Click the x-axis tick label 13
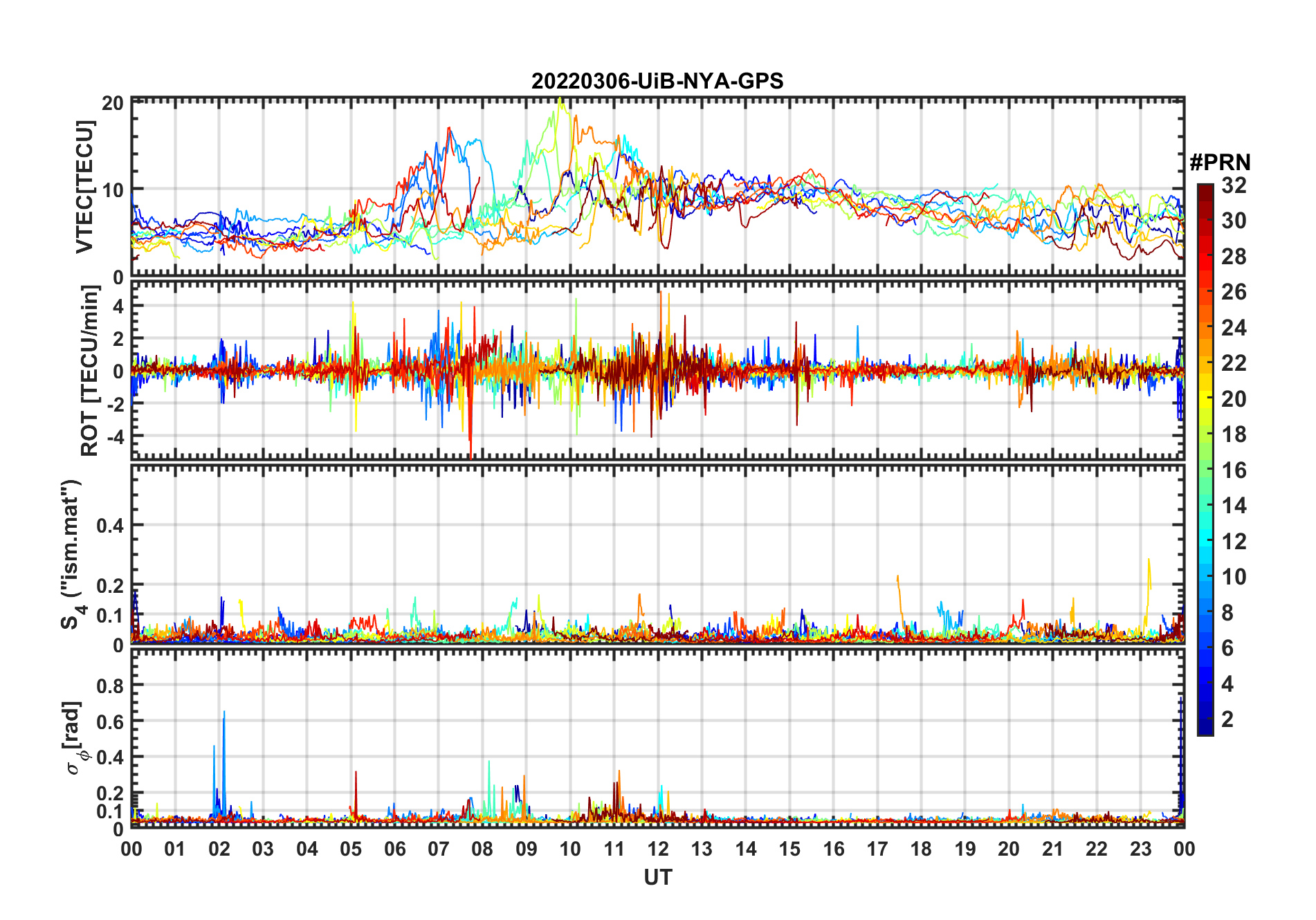This screenshot has height=920, width=1316. (x=702, y=849)
